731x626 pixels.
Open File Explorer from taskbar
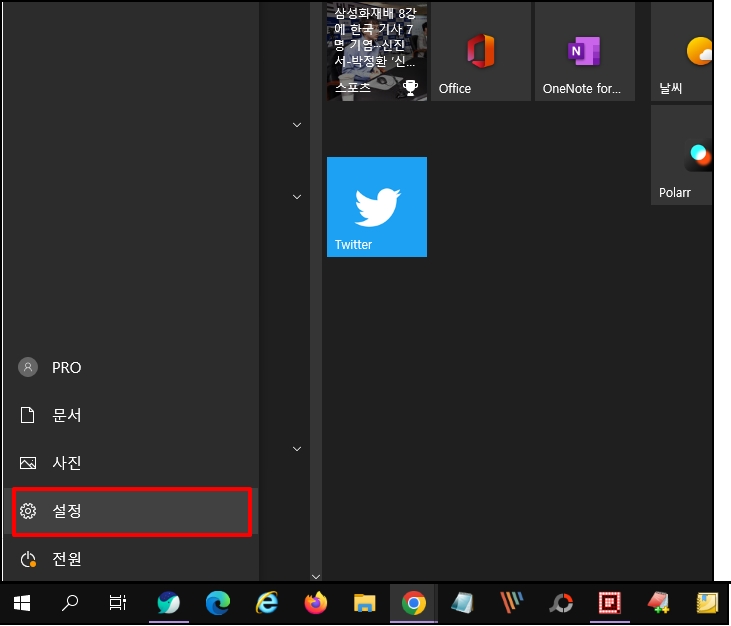click(365, 603)
